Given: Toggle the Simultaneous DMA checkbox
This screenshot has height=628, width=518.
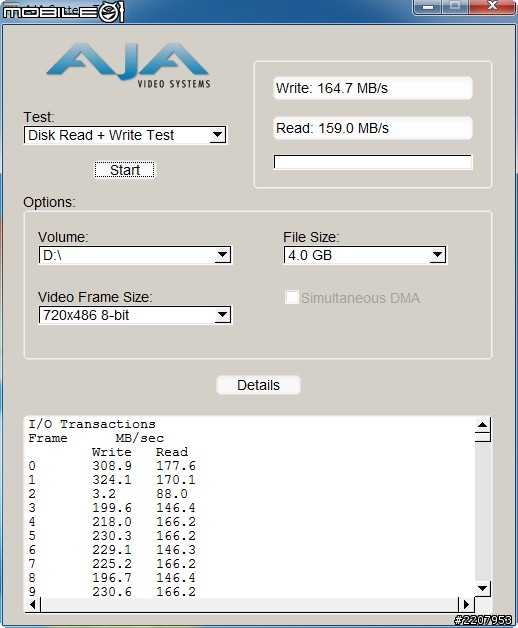Looking at the screenshot, I should point(292,298).
